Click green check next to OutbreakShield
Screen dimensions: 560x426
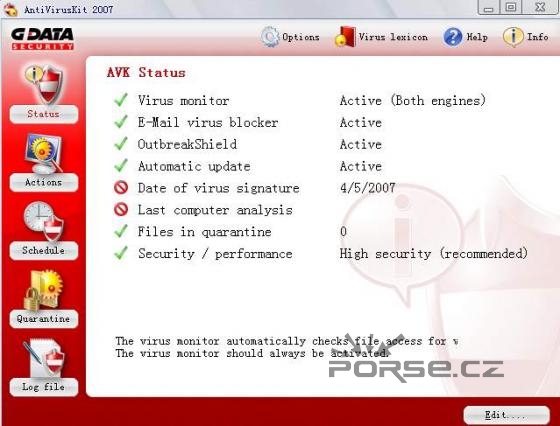[121, 144]
